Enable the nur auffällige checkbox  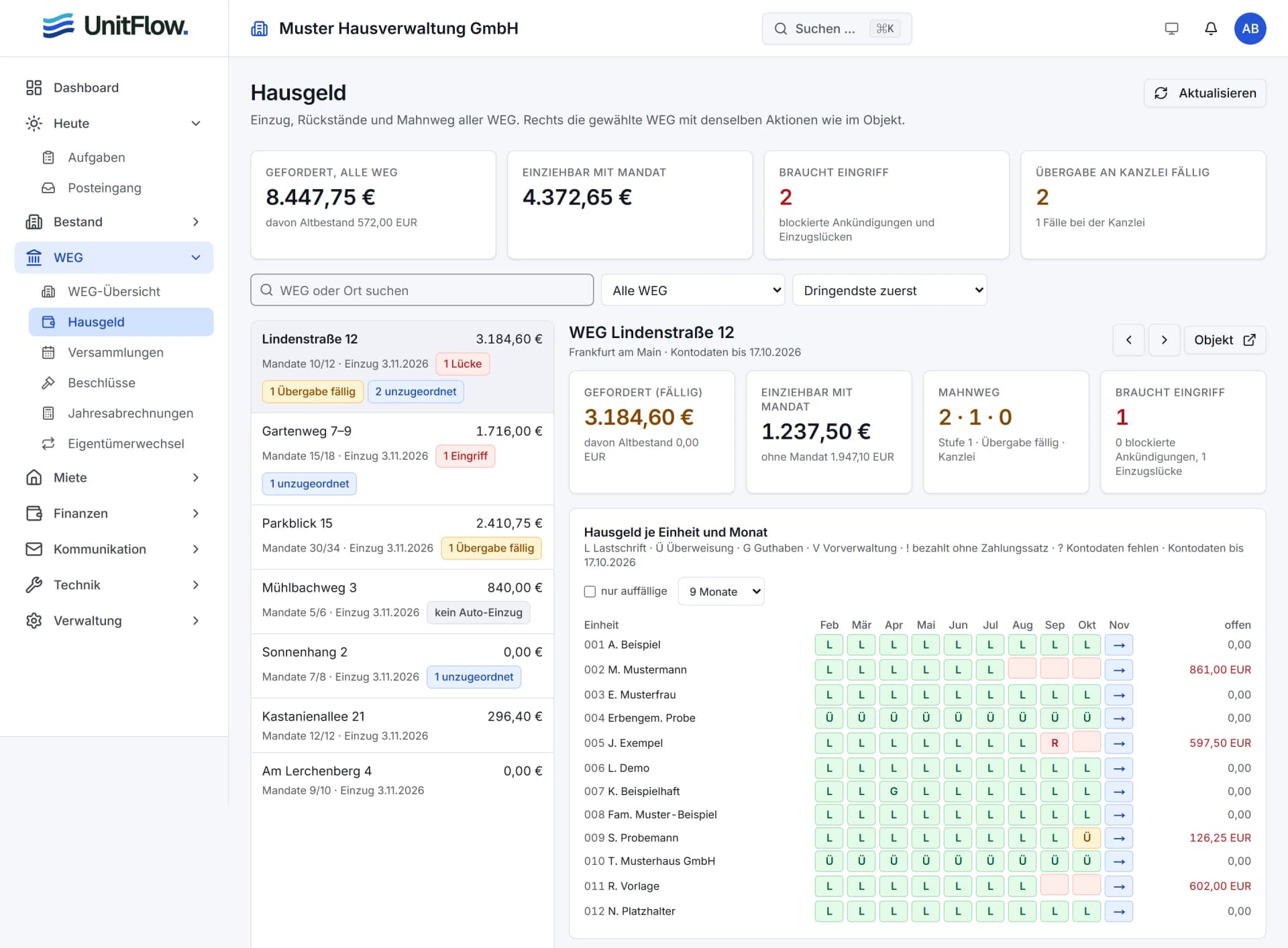click(590, 592)
